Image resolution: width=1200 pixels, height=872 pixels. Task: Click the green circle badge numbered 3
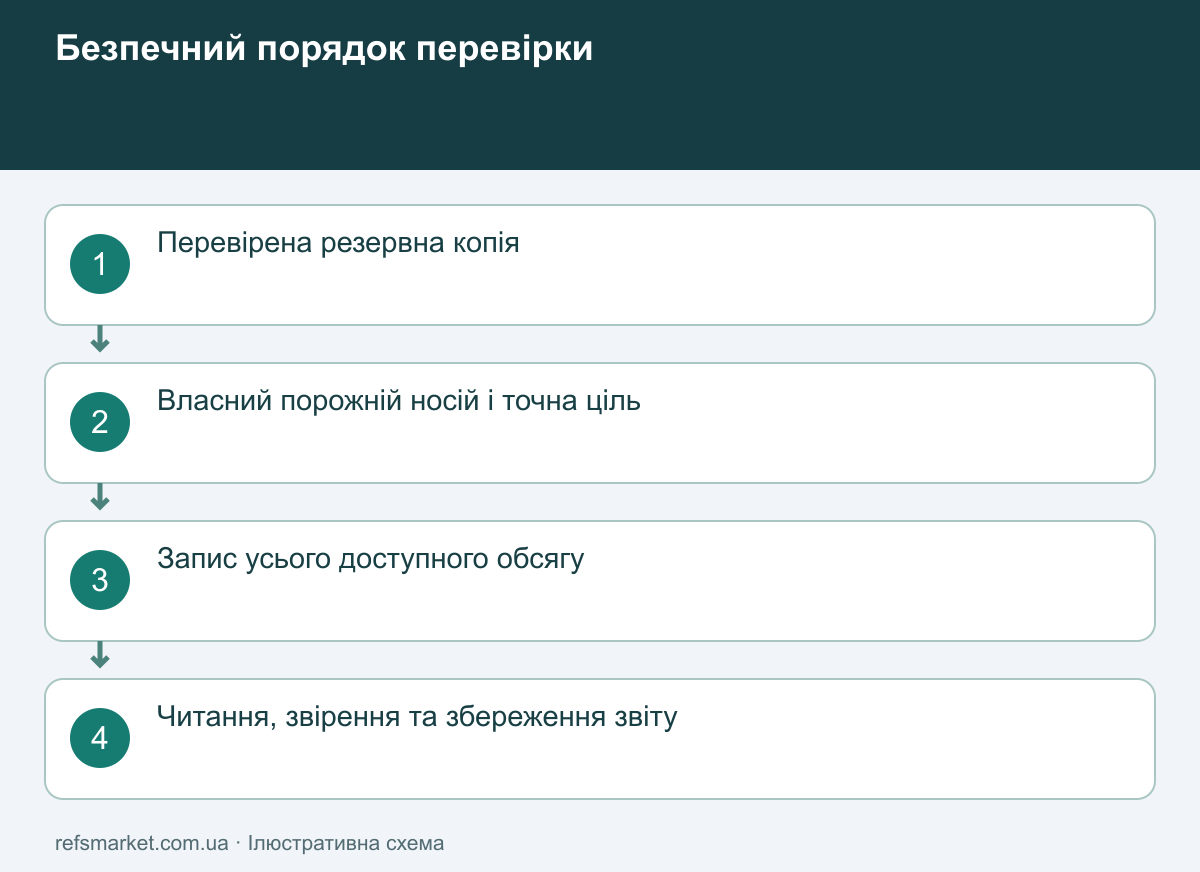pos(100,580)
